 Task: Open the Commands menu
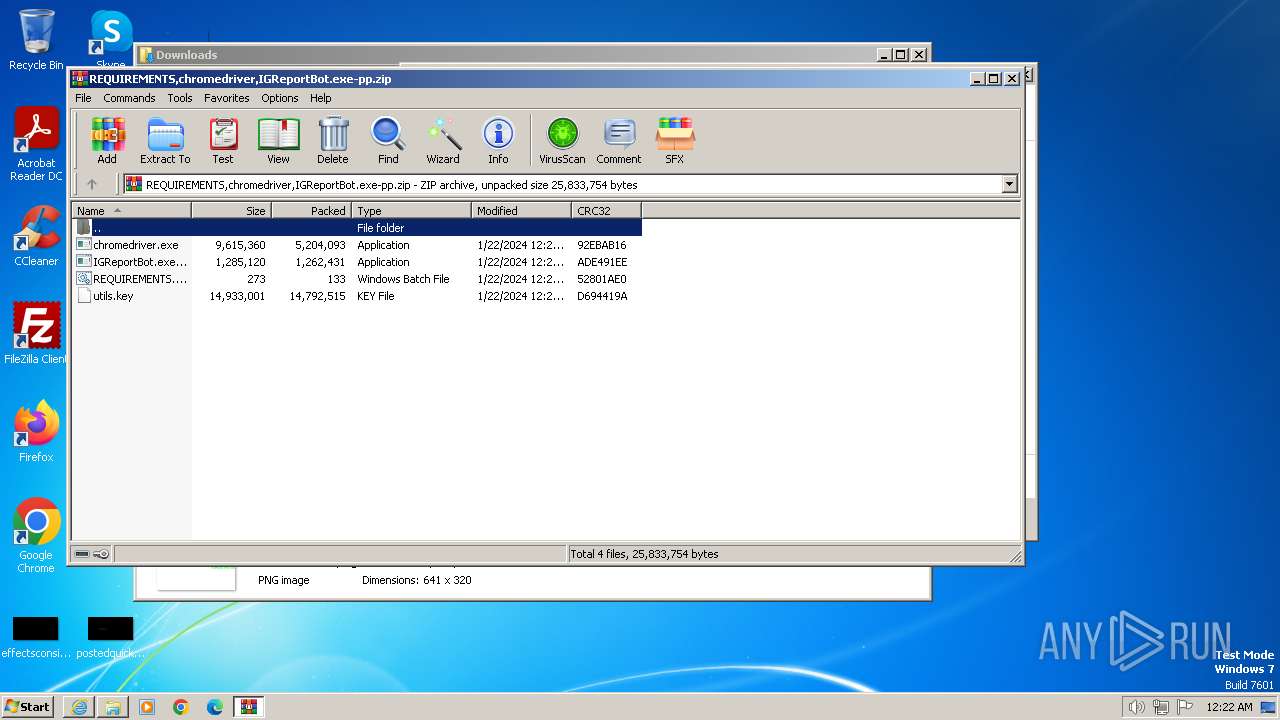tap(129, 98)
